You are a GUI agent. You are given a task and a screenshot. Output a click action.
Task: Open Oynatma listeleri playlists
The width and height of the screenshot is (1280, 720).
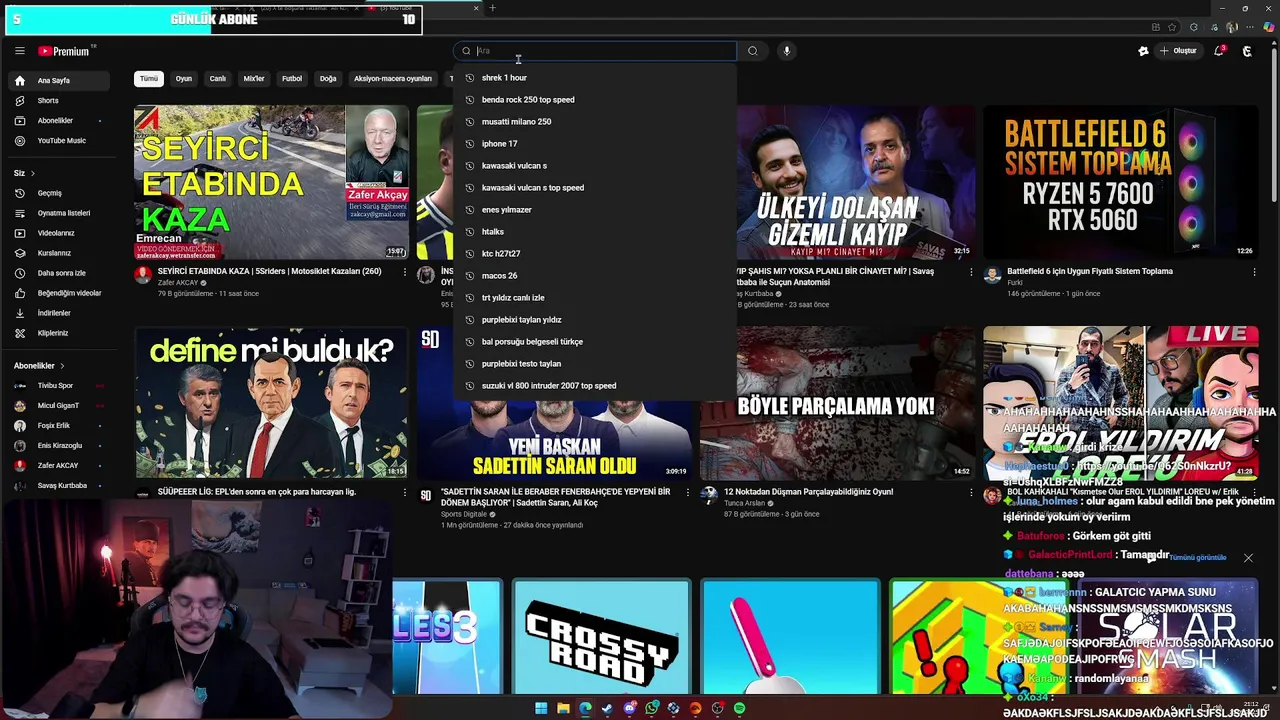[58, 213]
